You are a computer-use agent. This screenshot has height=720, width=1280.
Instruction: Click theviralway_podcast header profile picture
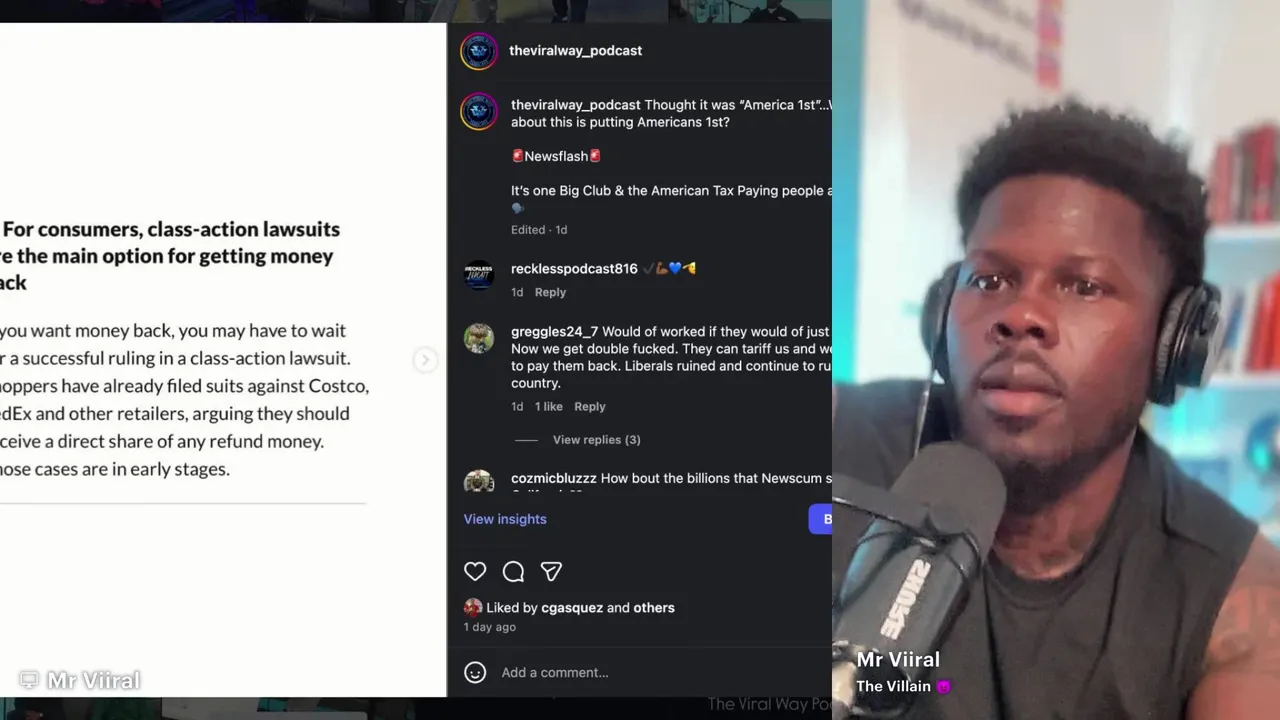click(x=479, y=51)
